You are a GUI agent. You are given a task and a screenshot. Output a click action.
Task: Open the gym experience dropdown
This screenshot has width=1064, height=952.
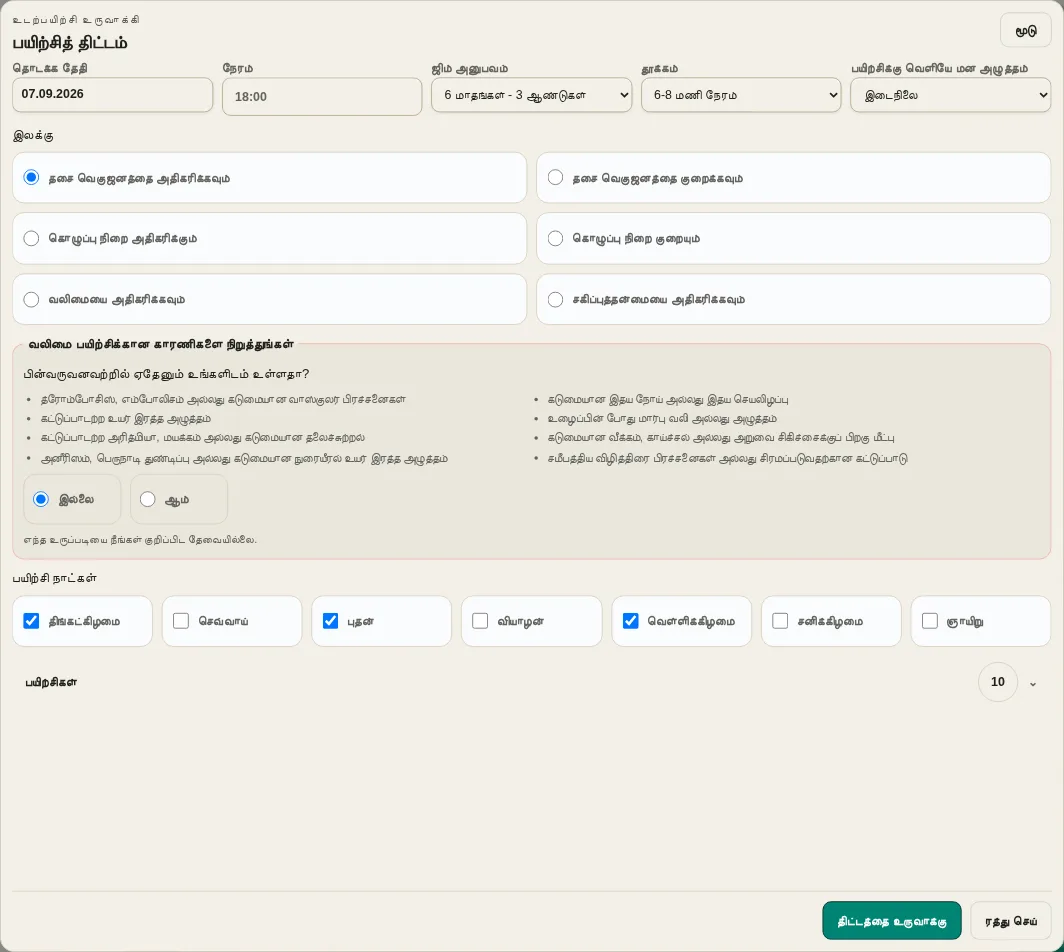click(531, 95)
